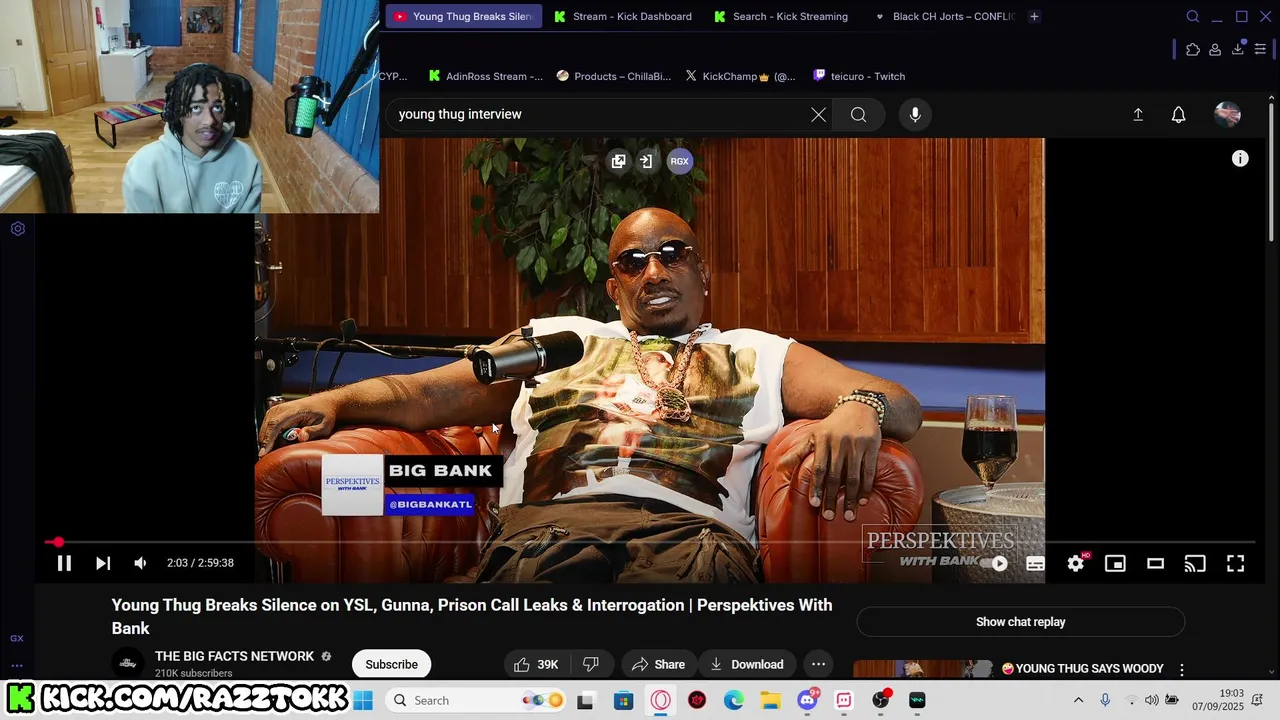Viewport: 1280px width, 720px height.
Task: Share the video
Action: (658, 664)
